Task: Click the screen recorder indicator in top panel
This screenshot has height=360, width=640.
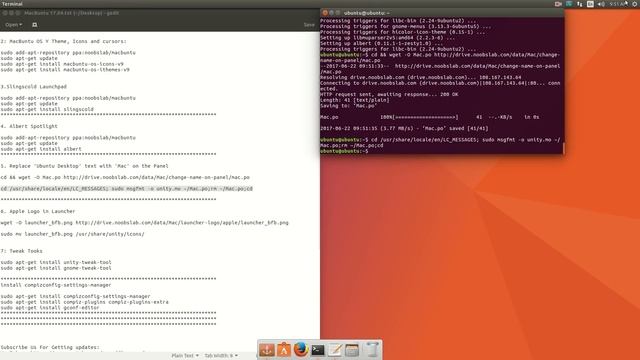Action: [558, 4]
